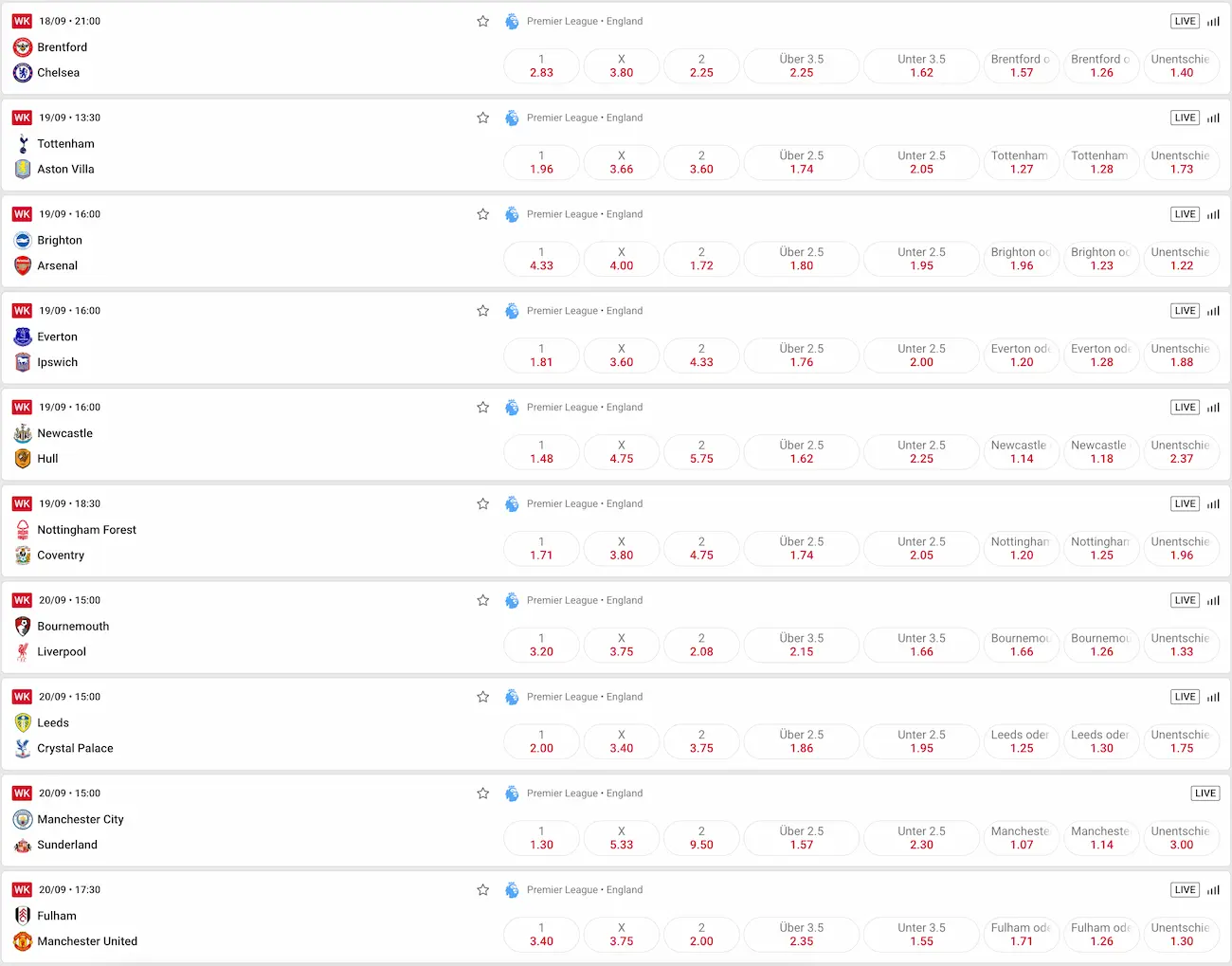Open Premier League • England link in Tottenham row
This screenshot has height=966, width=1232.
pos(585,118)
